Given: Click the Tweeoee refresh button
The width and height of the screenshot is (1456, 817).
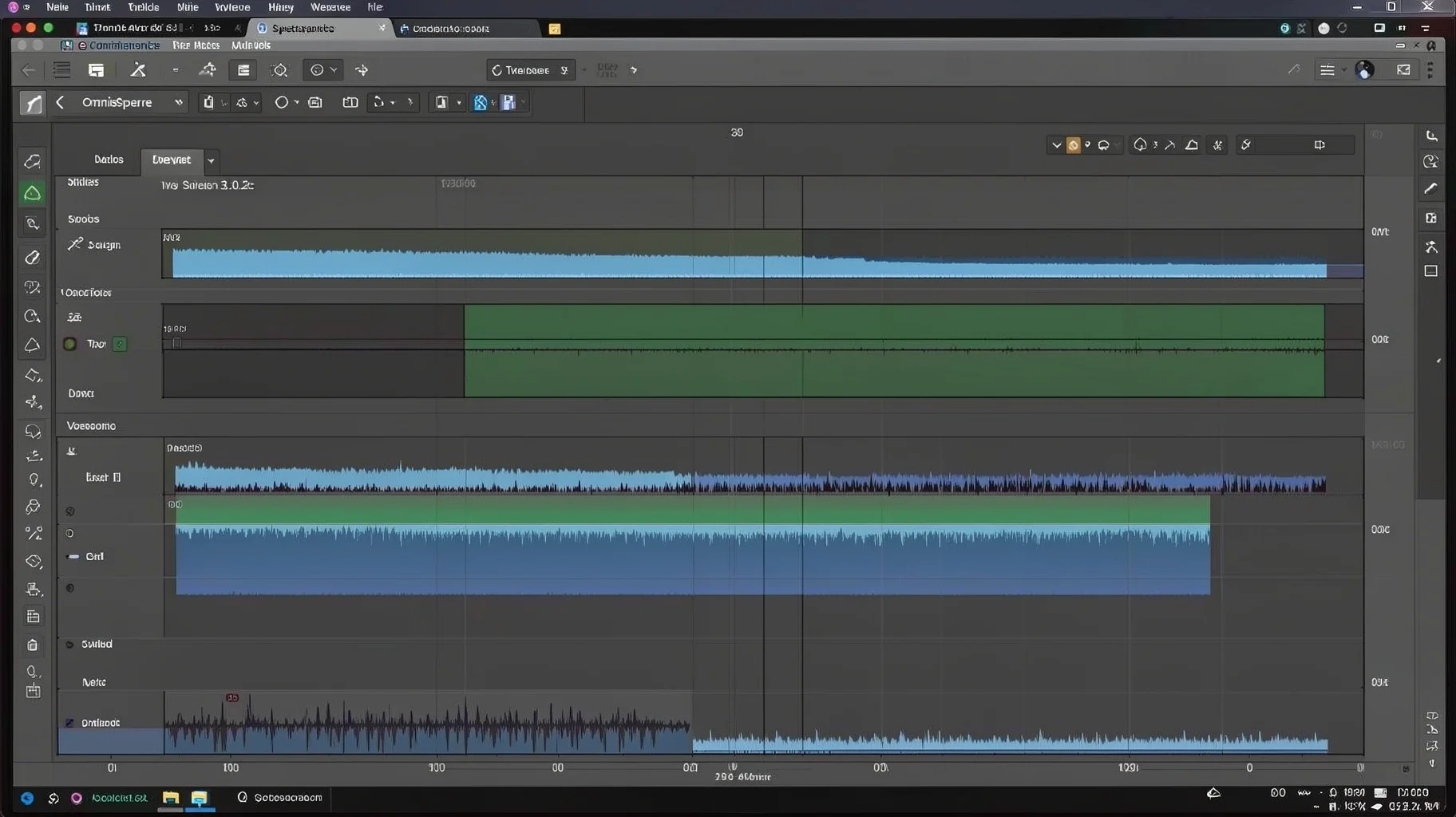Looking at the screenshot, I should 530,70.
